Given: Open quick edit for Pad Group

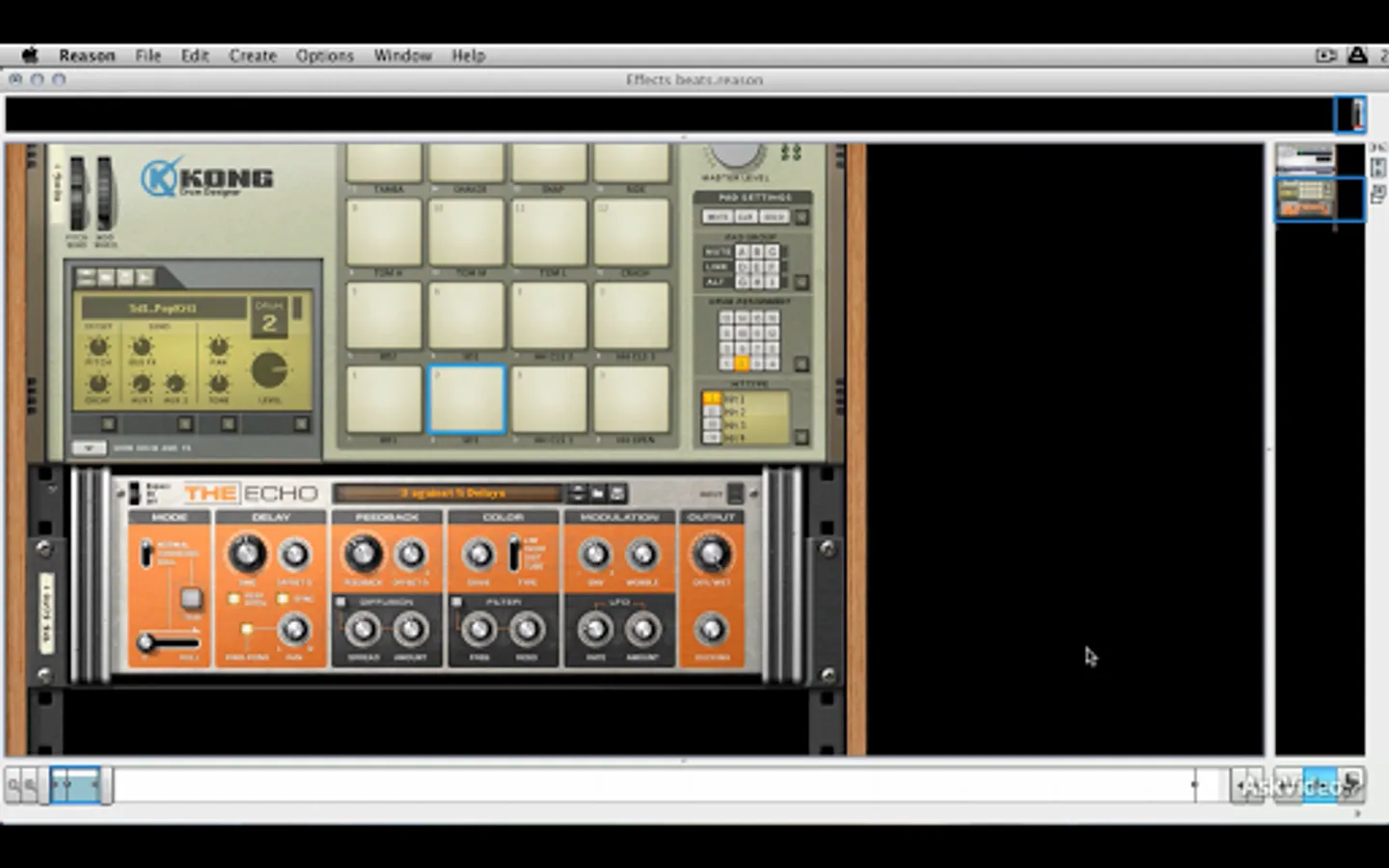Looking at the screenshot, I should pyautogui.click(x=801, y=282).
